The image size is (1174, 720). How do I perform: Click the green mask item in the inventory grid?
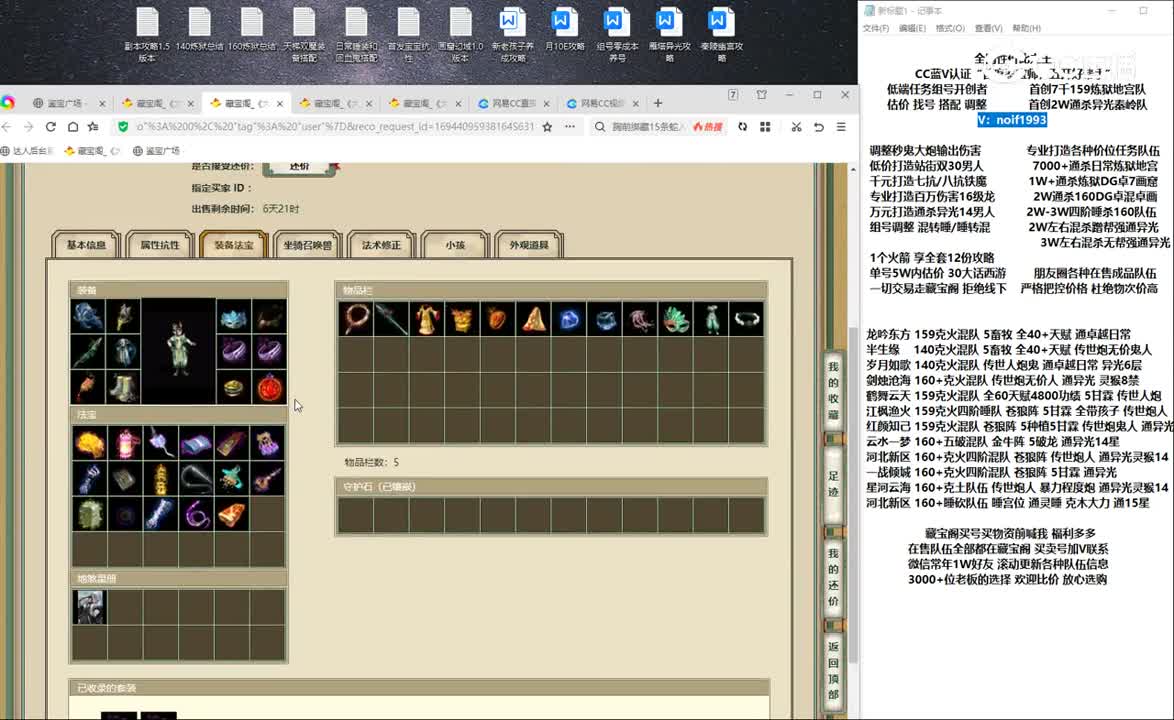click(675, 320)
